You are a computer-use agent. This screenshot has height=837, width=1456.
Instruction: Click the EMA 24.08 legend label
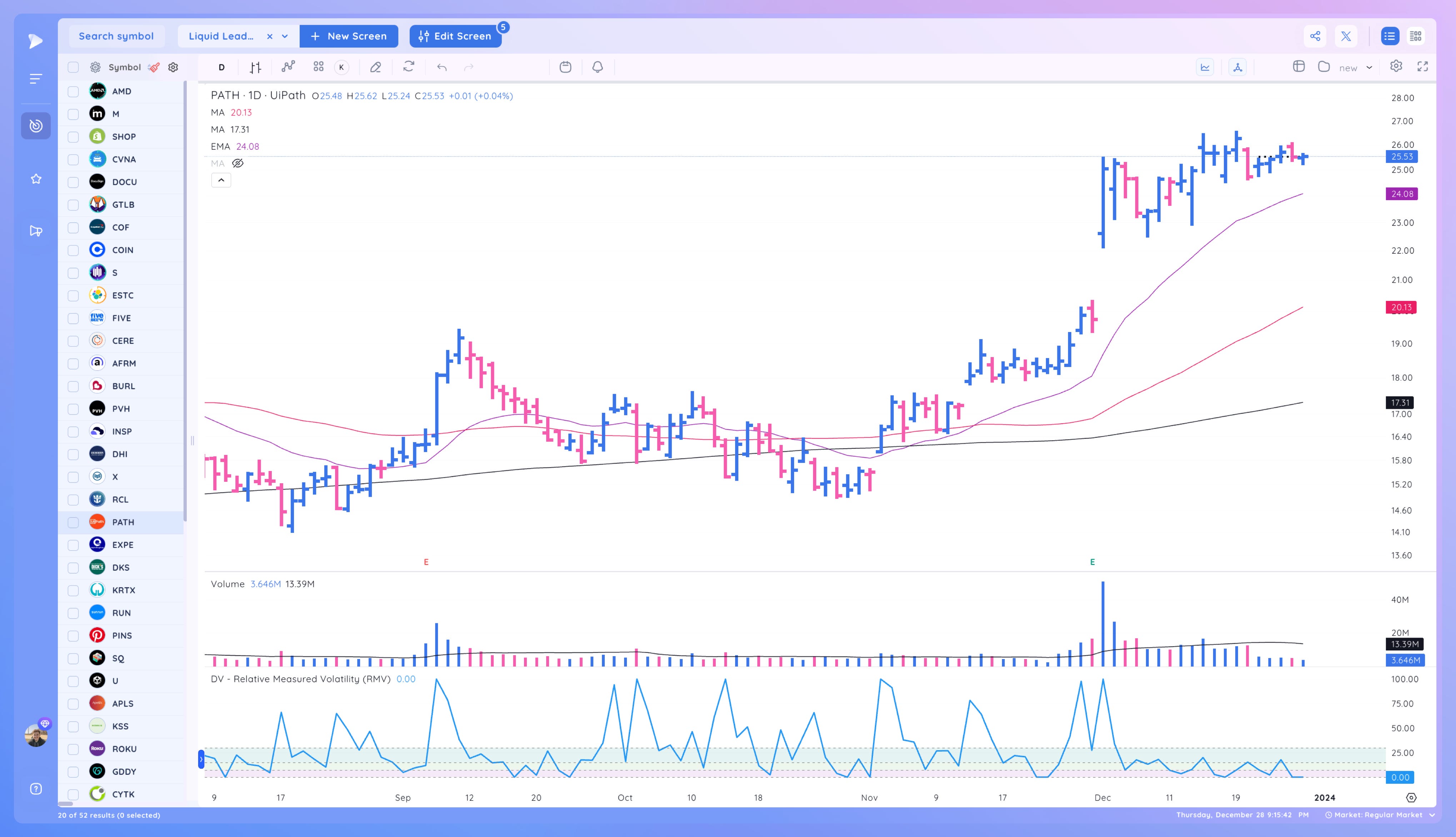coord(235,147)
